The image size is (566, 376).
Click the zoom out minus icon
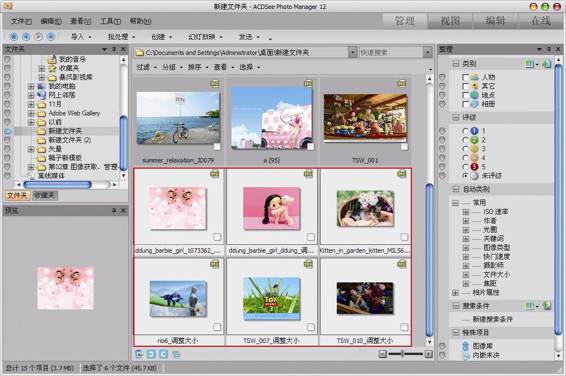pyautogui.click(x=383, y=354)
